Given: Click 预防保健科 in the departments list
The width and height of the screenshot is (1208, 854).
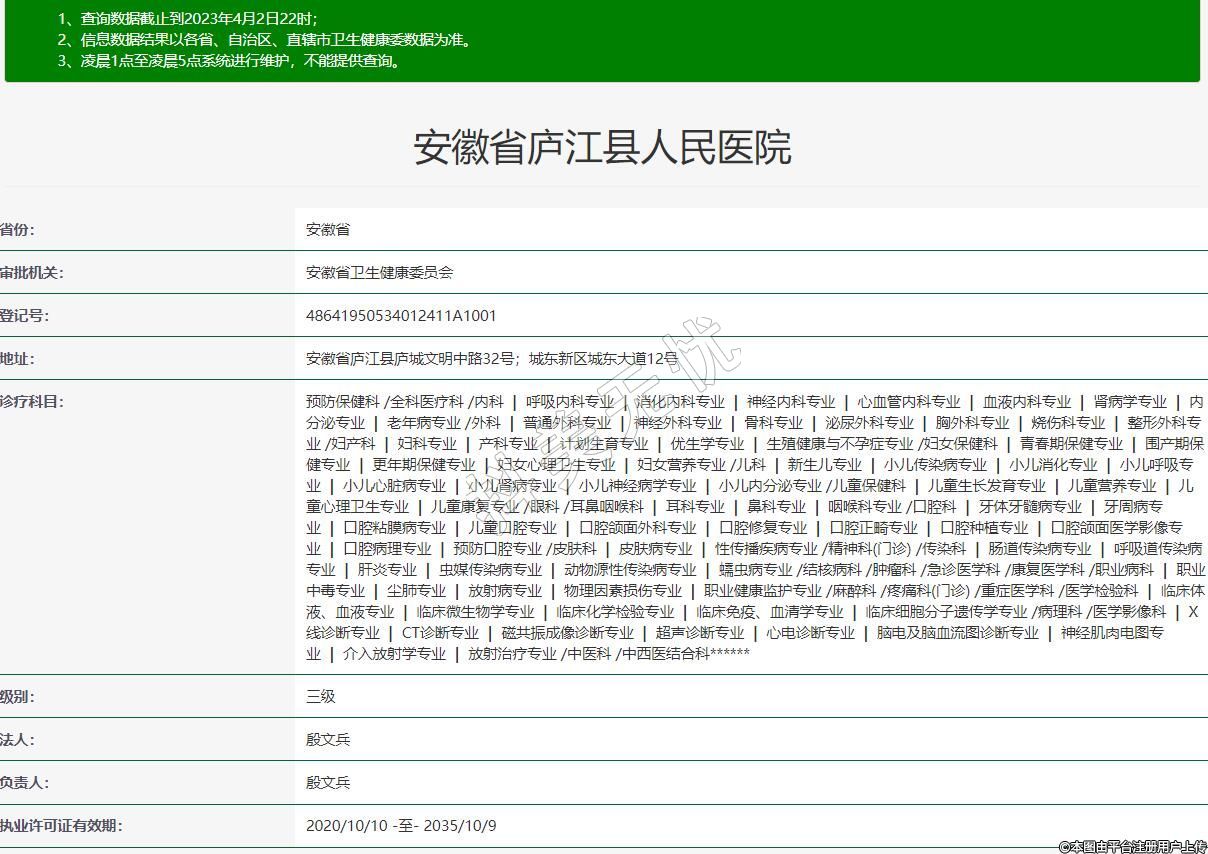Looking at the screenshot, I should pos(342,402).
